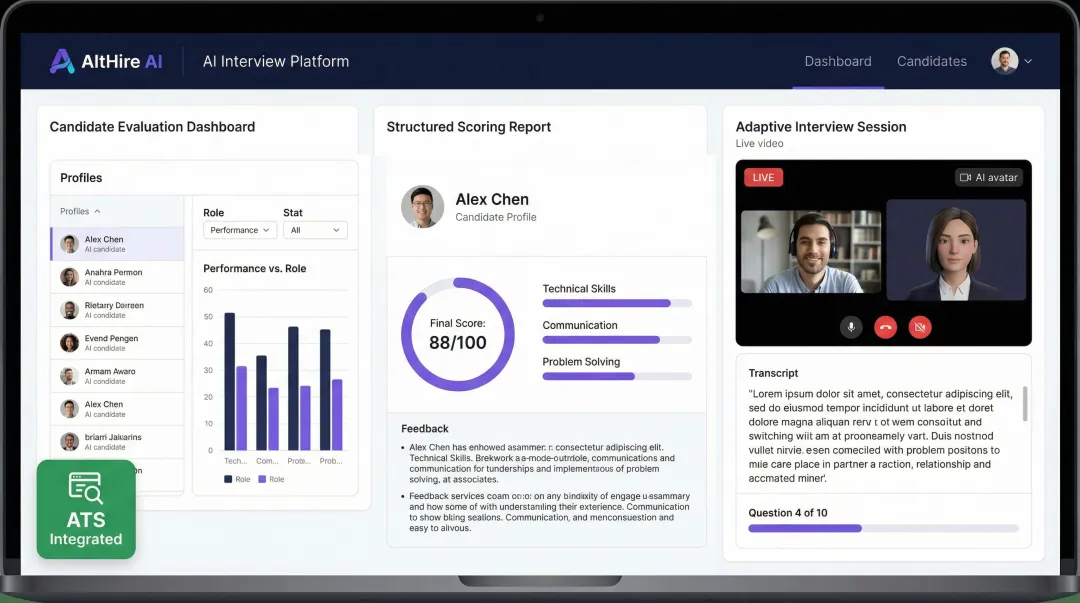Open the AI avatar view in the live video

coord(988,177)
